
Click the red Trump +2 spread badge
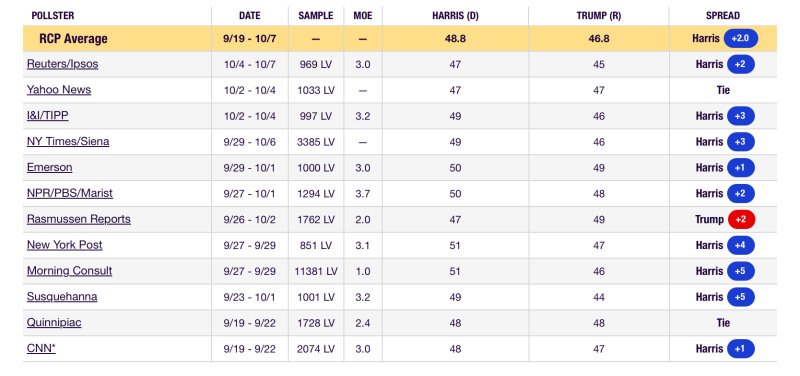pos(741,219)
